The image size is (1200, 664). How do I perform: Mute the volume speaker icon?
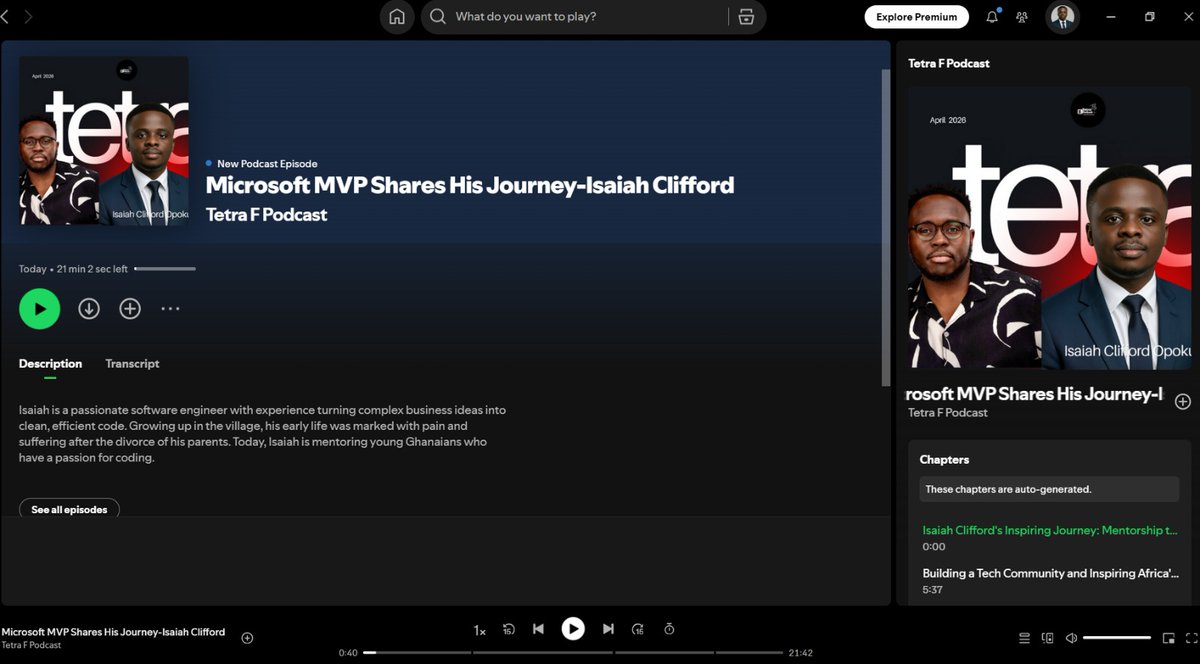(1071, 638)
